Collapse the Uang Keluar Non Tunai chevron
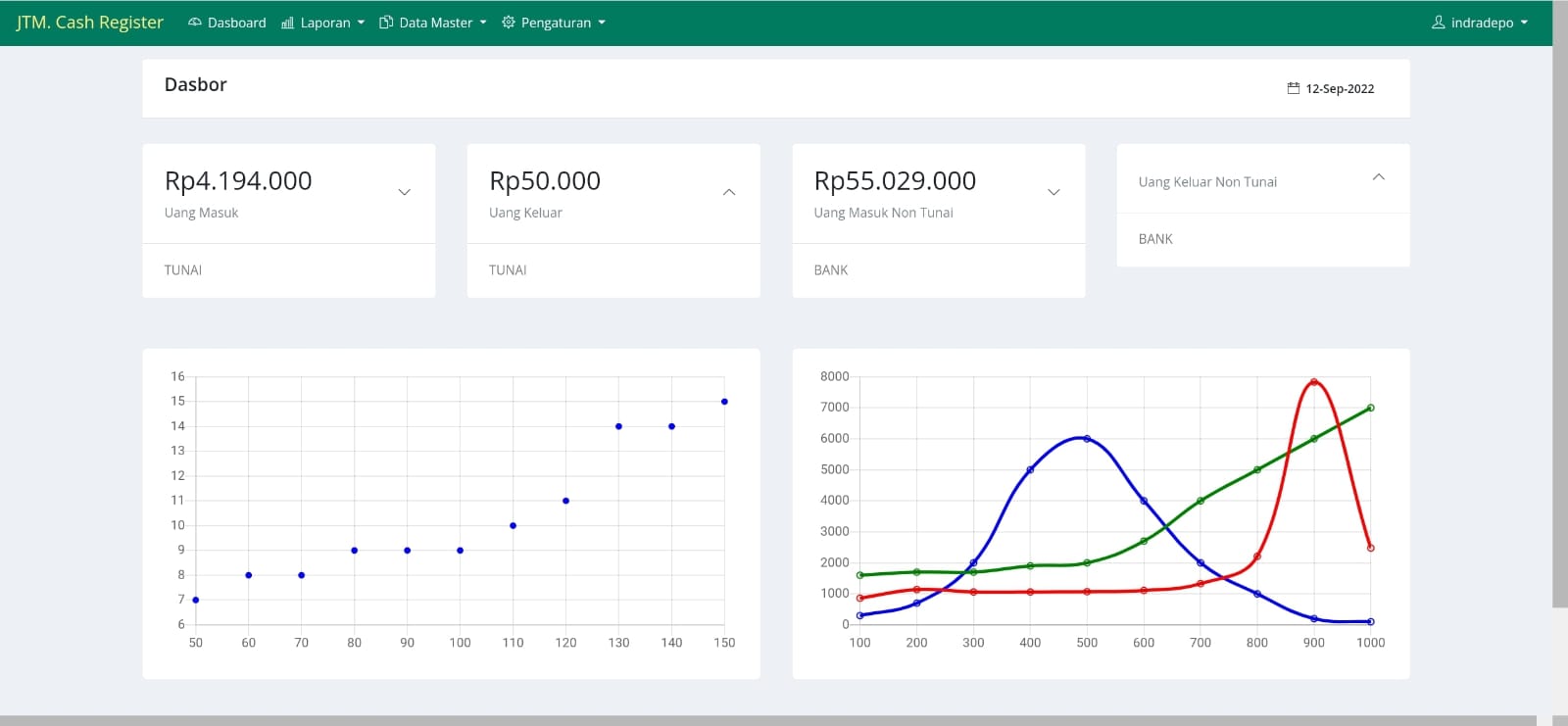Screen dimensions: 1568x726 pos(1379,177)
